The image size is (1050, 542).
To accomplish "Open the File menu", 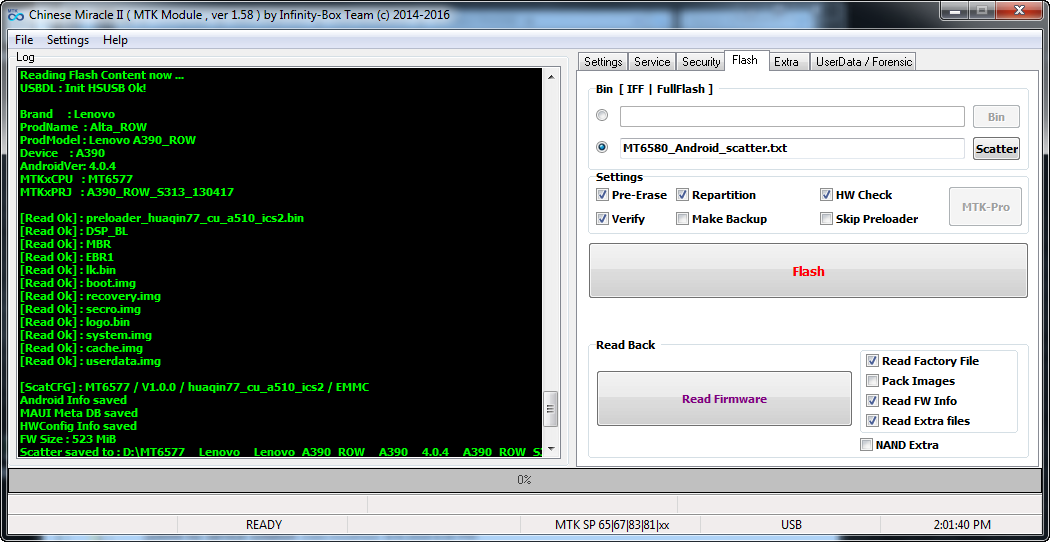I will [24, 40].
